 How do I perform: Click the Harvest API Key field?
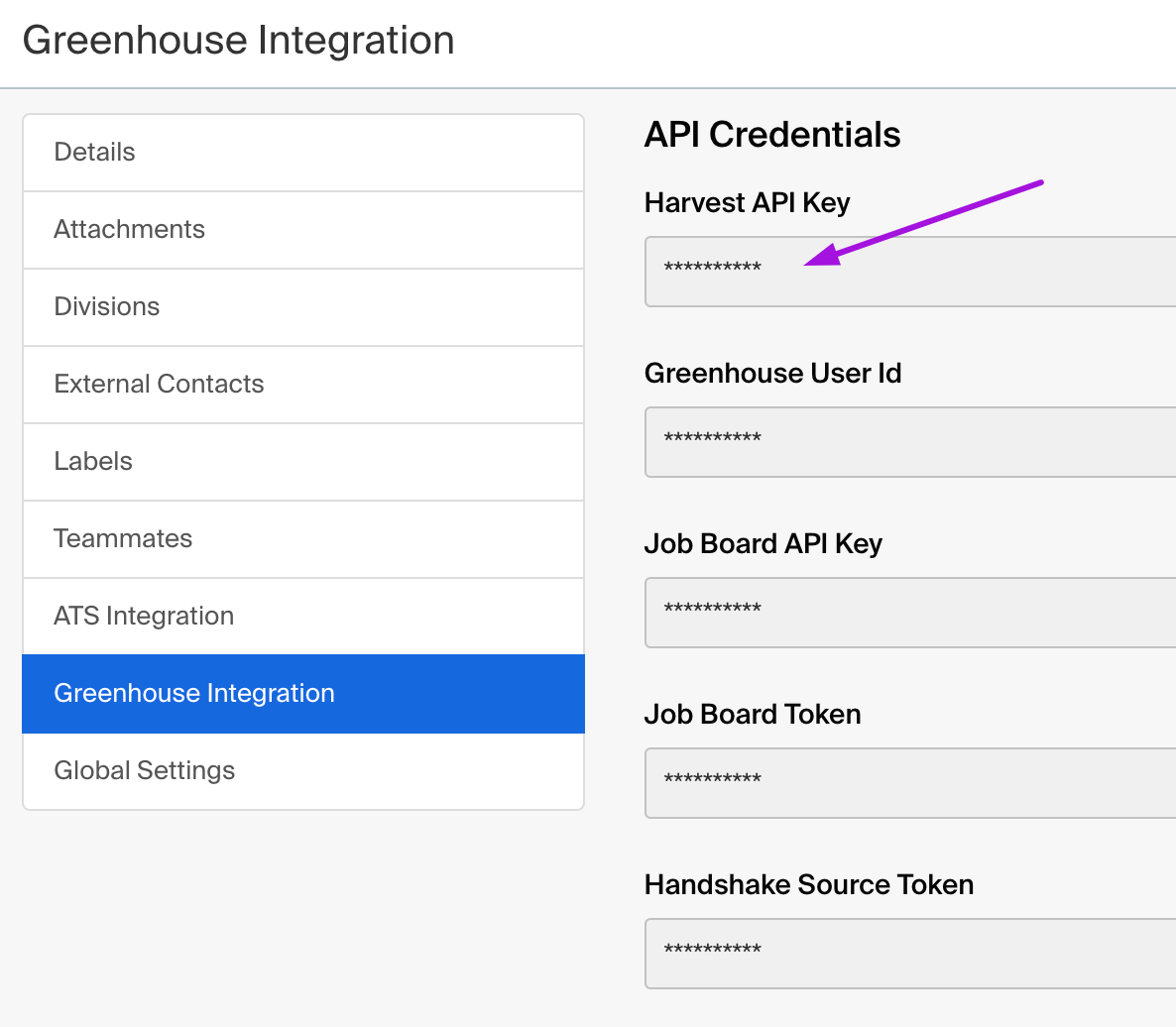click(909, 272)
